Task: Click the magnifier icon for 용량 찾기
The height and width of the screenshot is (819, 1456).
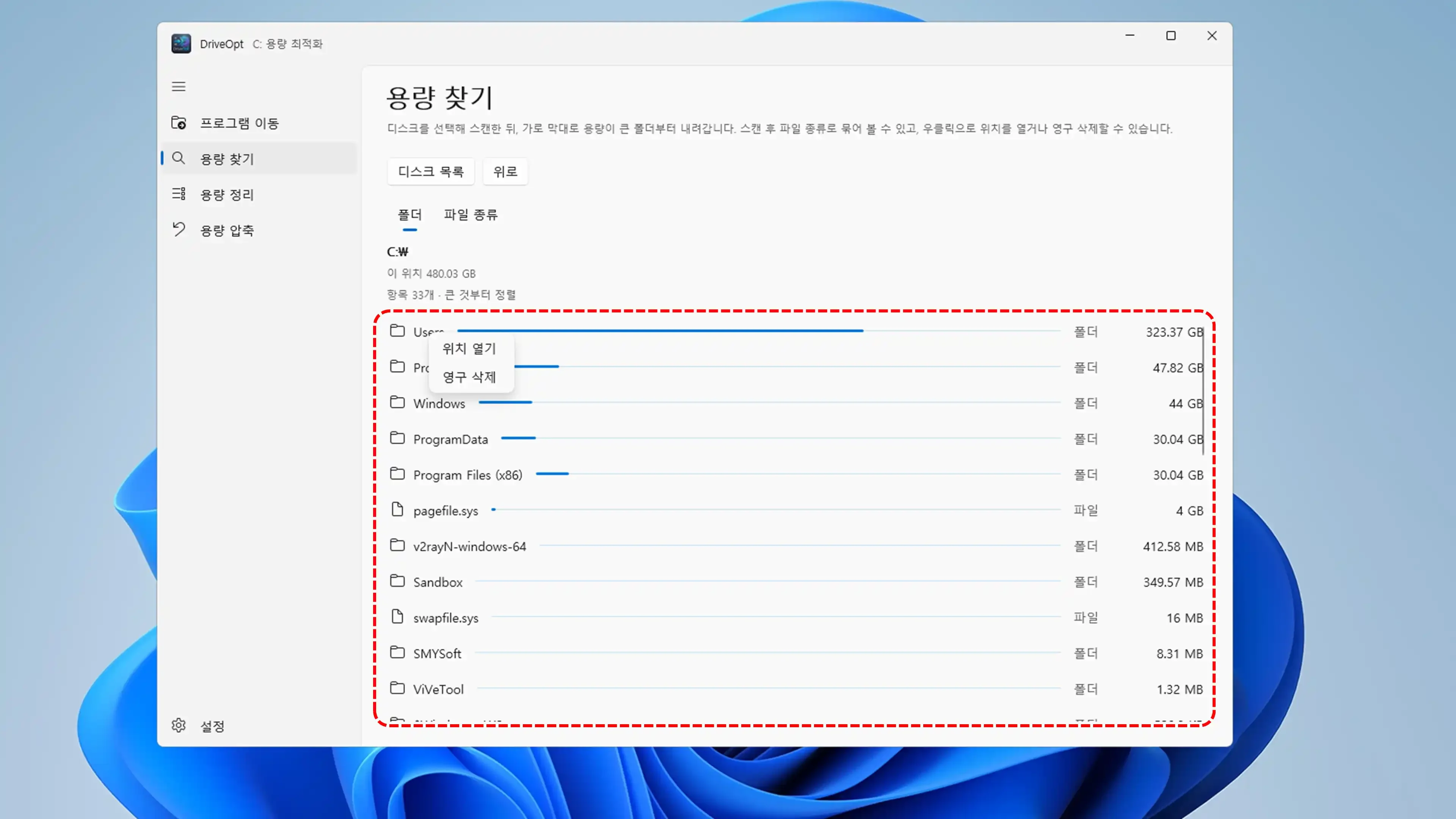Action: click(179, 158)
